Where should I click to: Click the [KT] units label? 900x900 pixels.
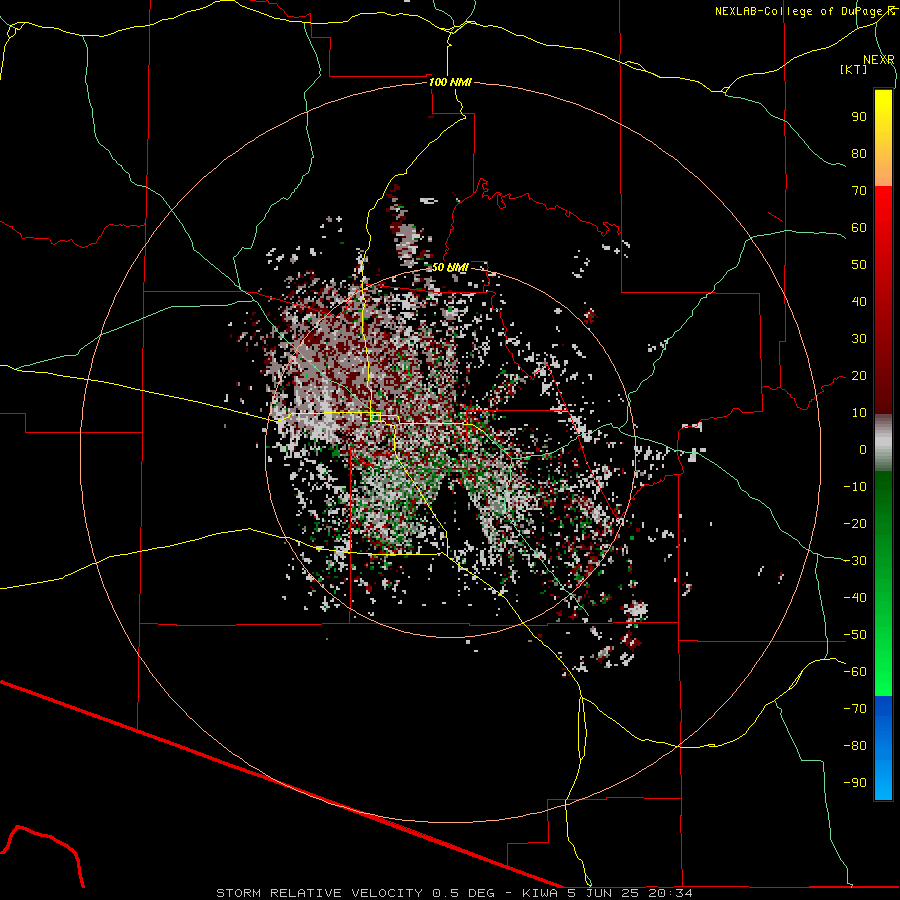point(854,69)
